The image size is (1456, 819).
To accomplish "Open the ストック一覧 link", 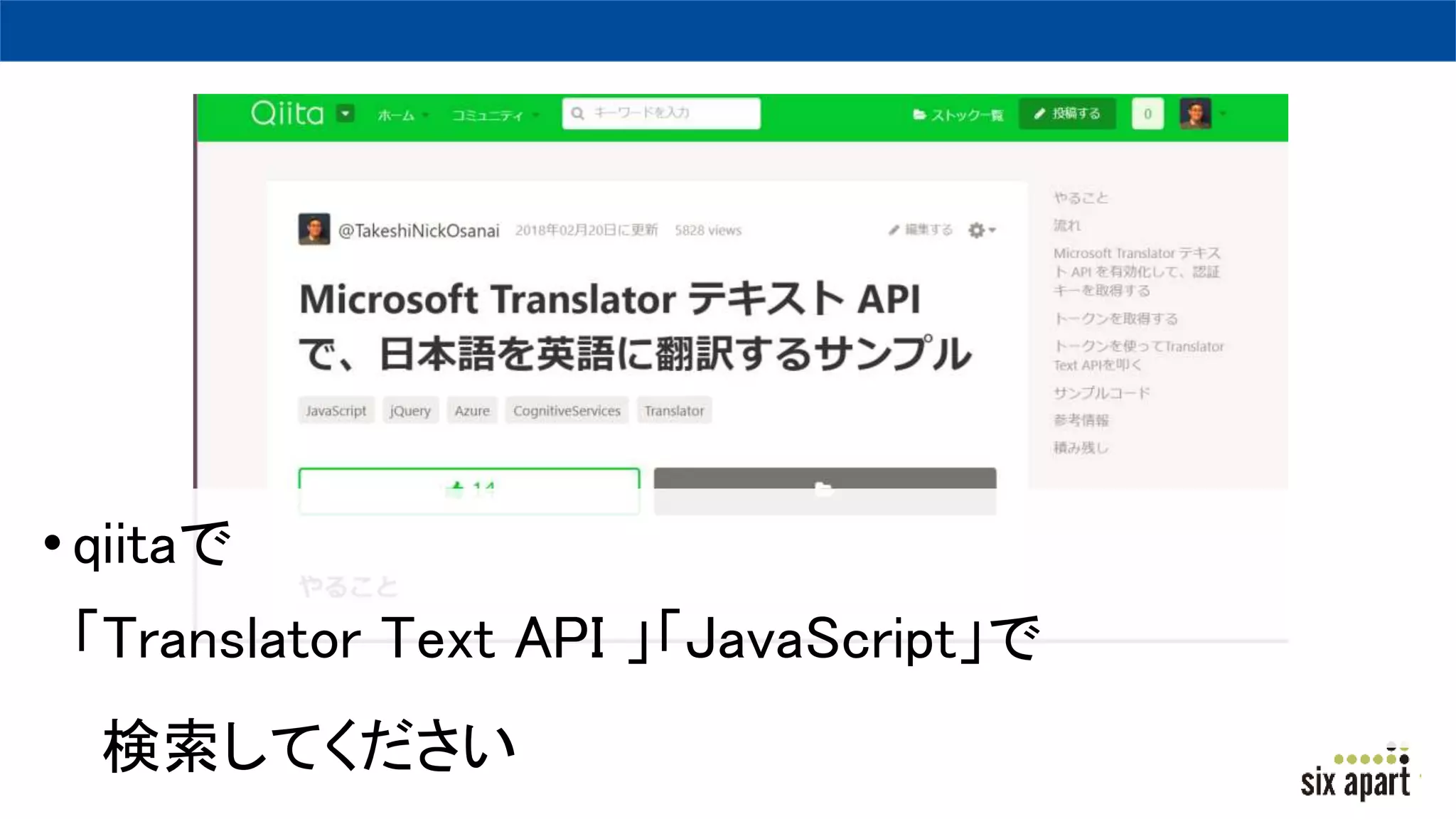I will click(x=958, y=114).
